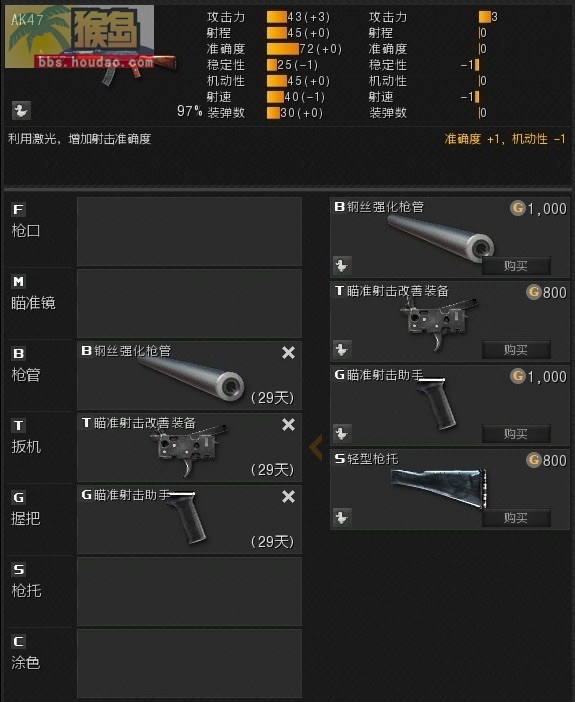
Task: Buy the 瞄准射击助手 grip
Action: [x=516, y=434]
